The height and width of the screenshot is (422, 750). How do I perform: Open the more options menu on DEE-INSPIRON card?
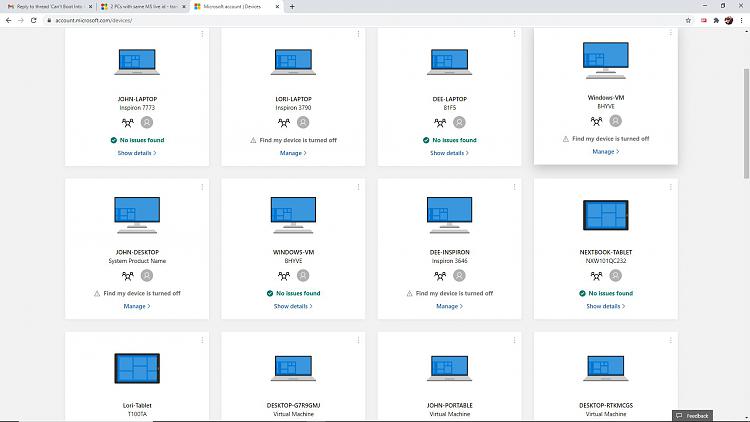pyautogui.click(x=515, y=187)
